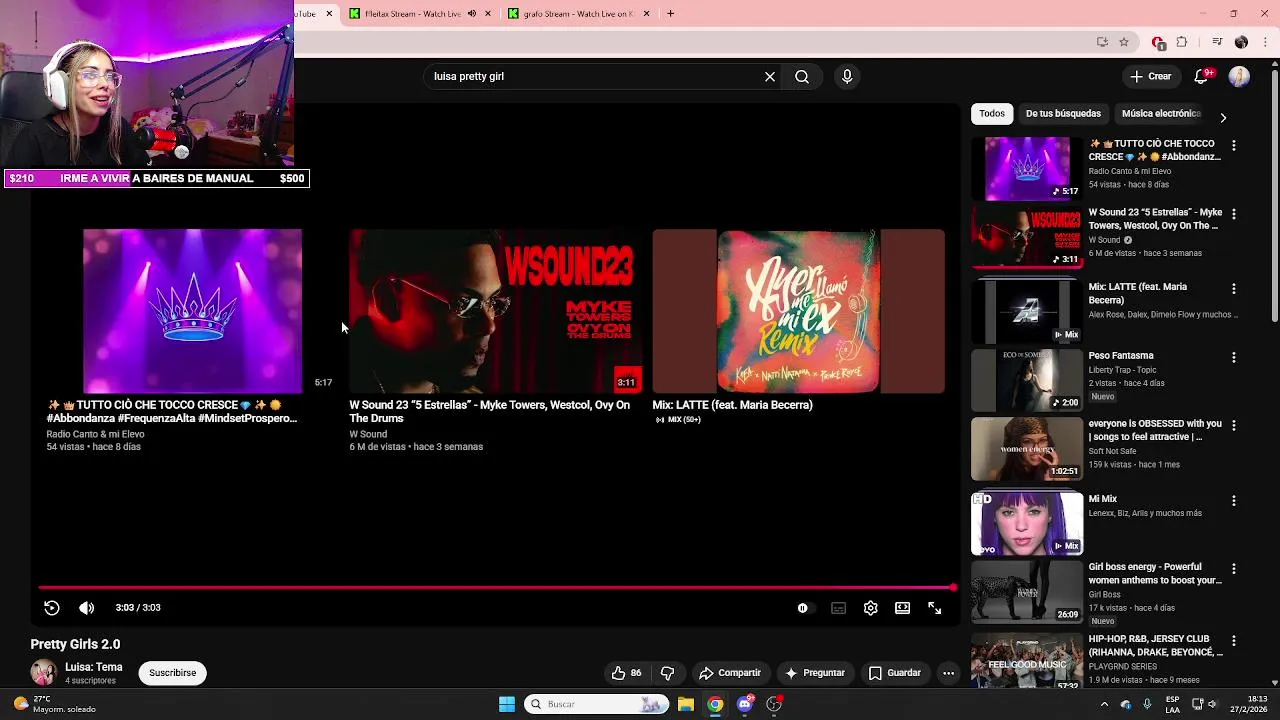1280x720 pixels.
Task: Open YouTube notifications bell
Action: [x=1203, y=76]
